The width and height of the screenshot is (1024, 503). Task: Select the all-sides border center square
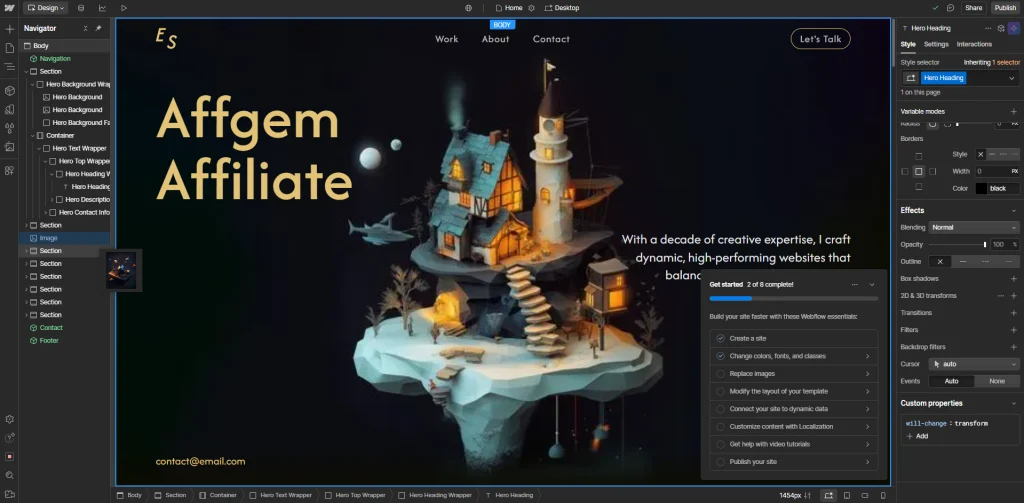[x=919, y=171]
